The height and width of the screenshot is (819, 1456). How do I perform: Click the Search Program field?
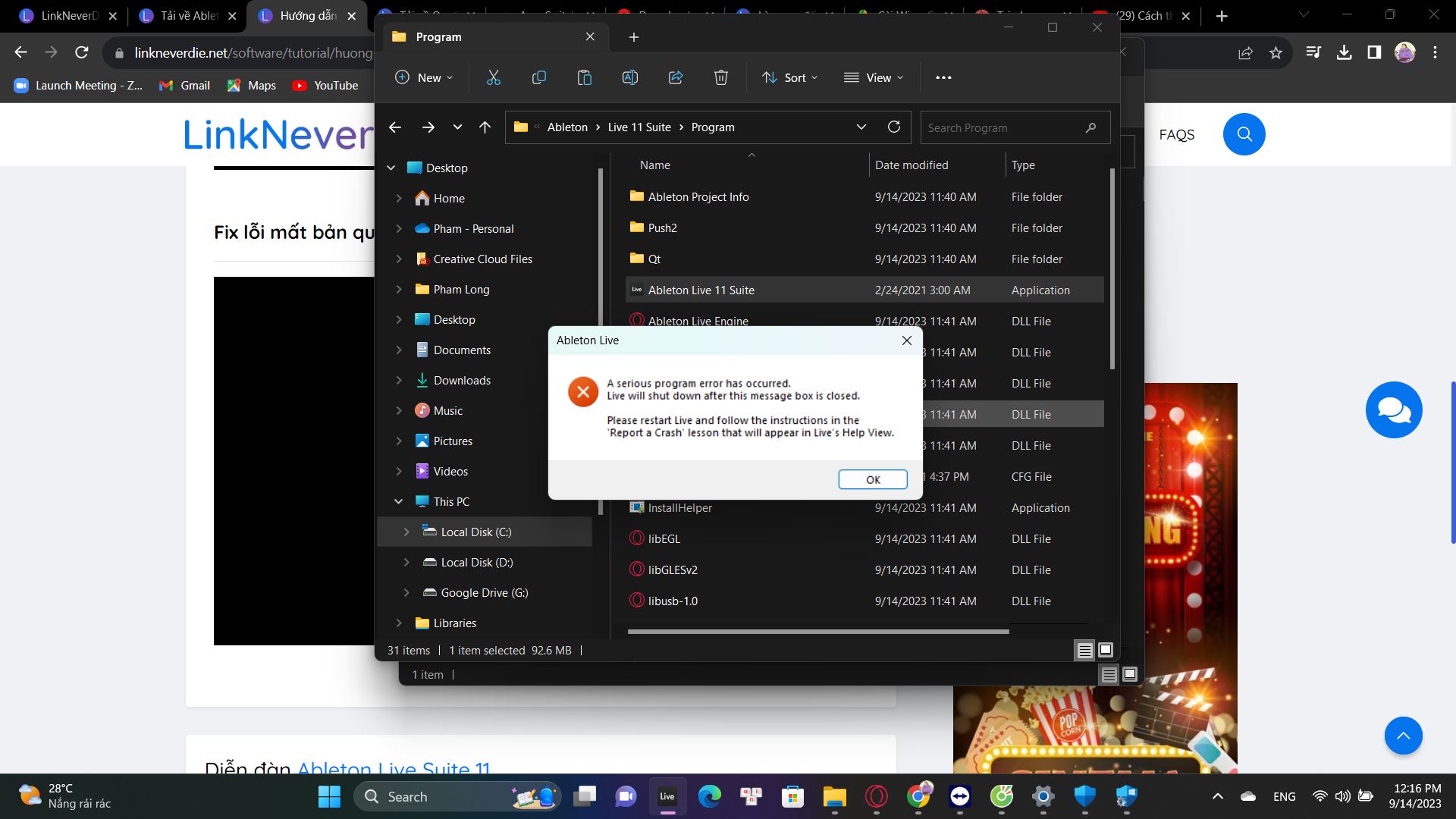coord(1015,127)
